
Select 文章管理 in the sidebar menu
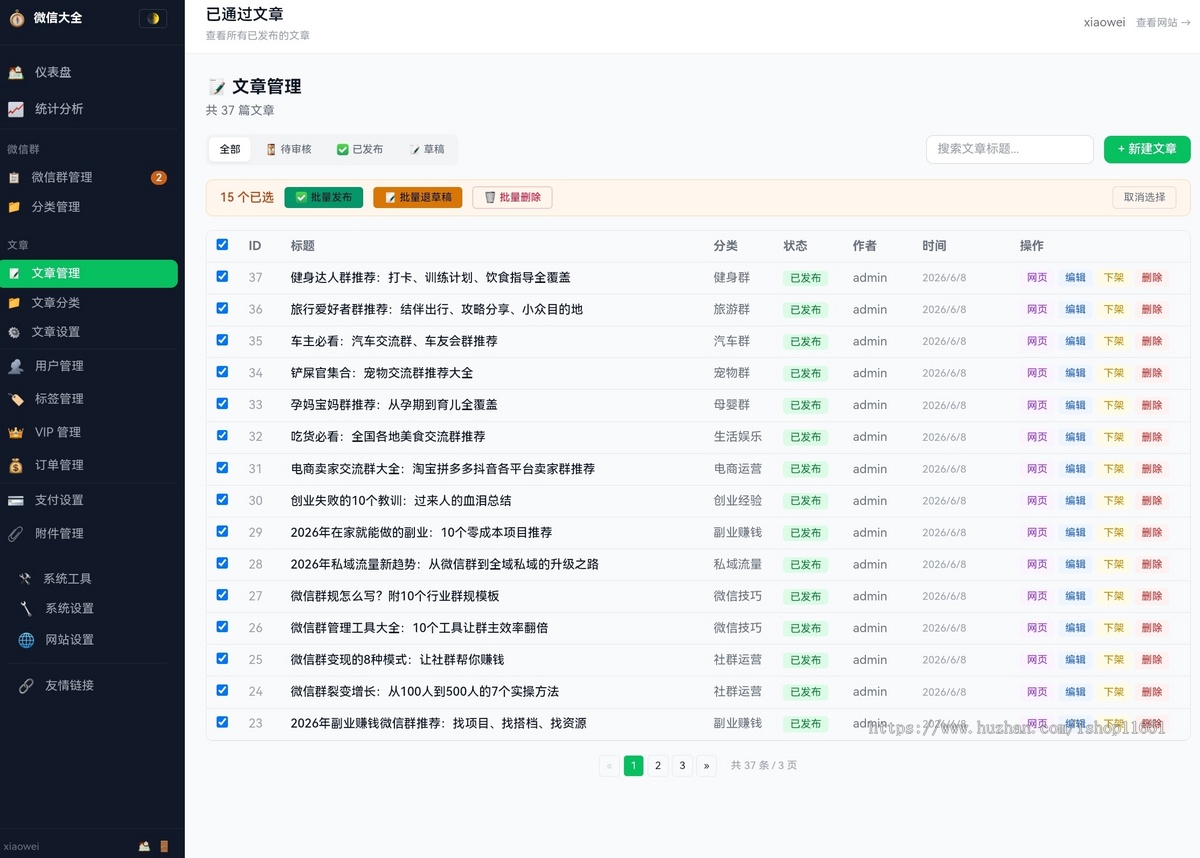point(89,273)
